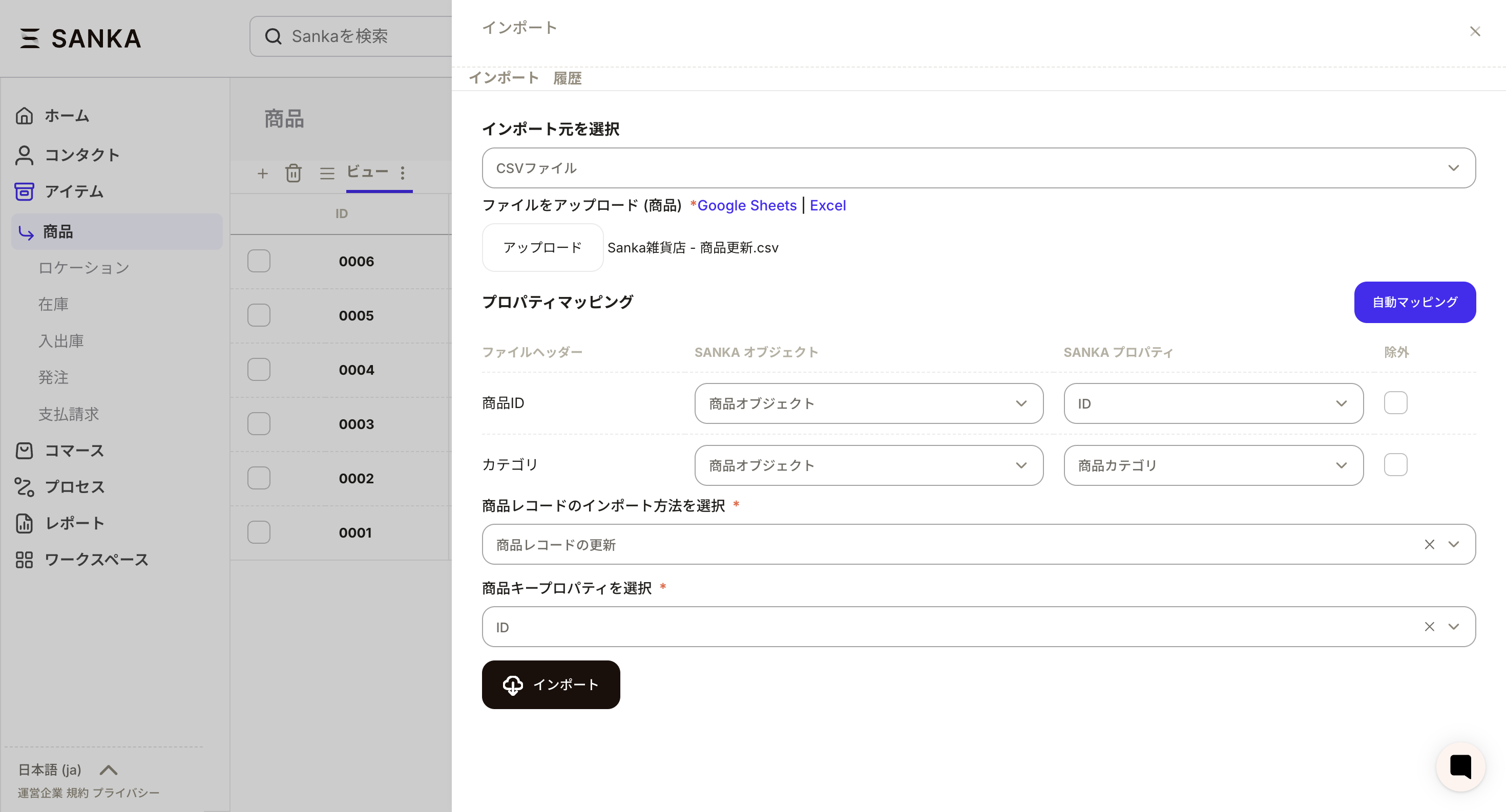Click the レポート report icon in sidebar
The image size is (1506, 812).
pos(24,523)
